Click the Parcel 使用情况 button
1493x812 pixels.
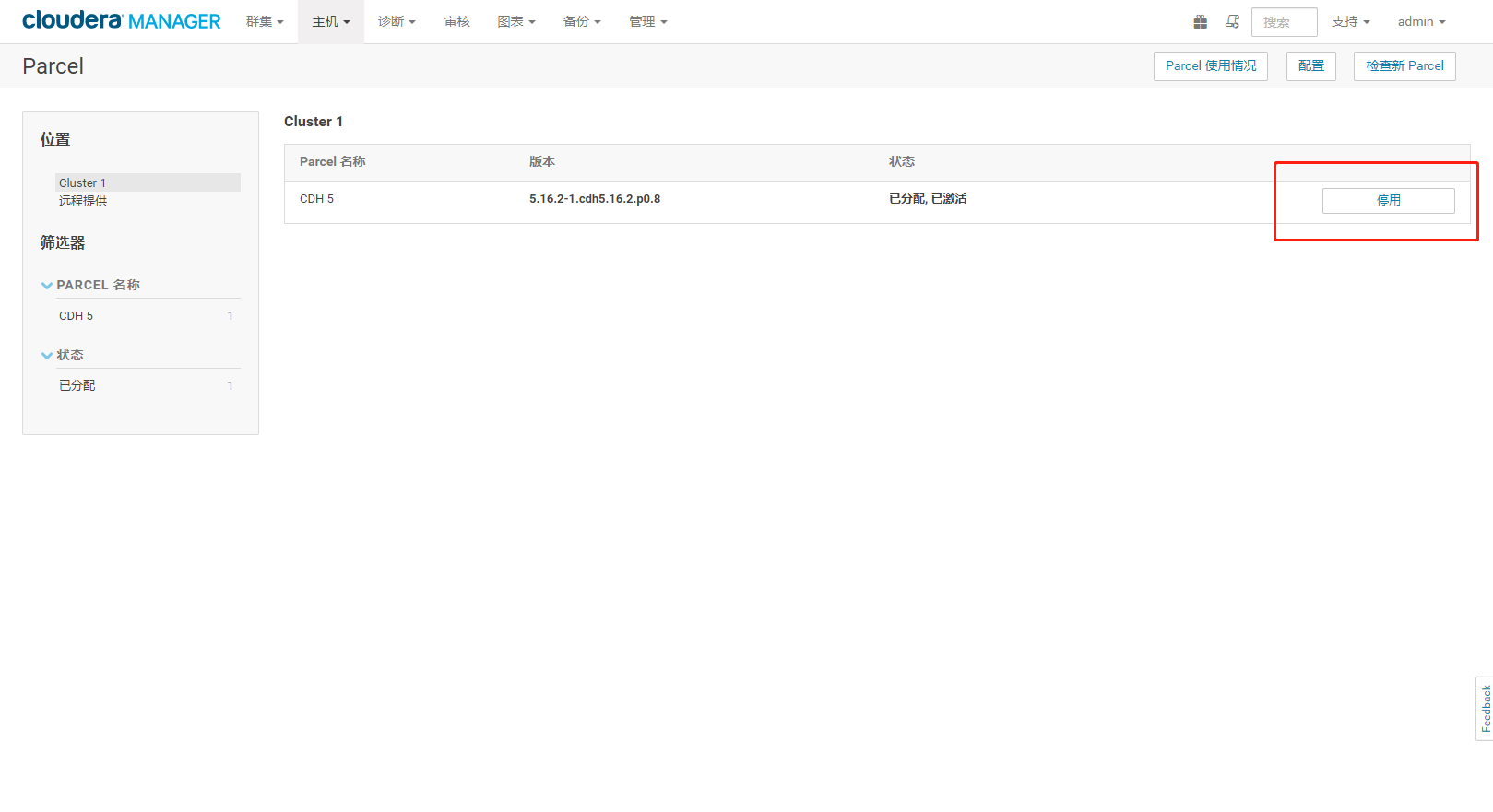coord(1211,66)
